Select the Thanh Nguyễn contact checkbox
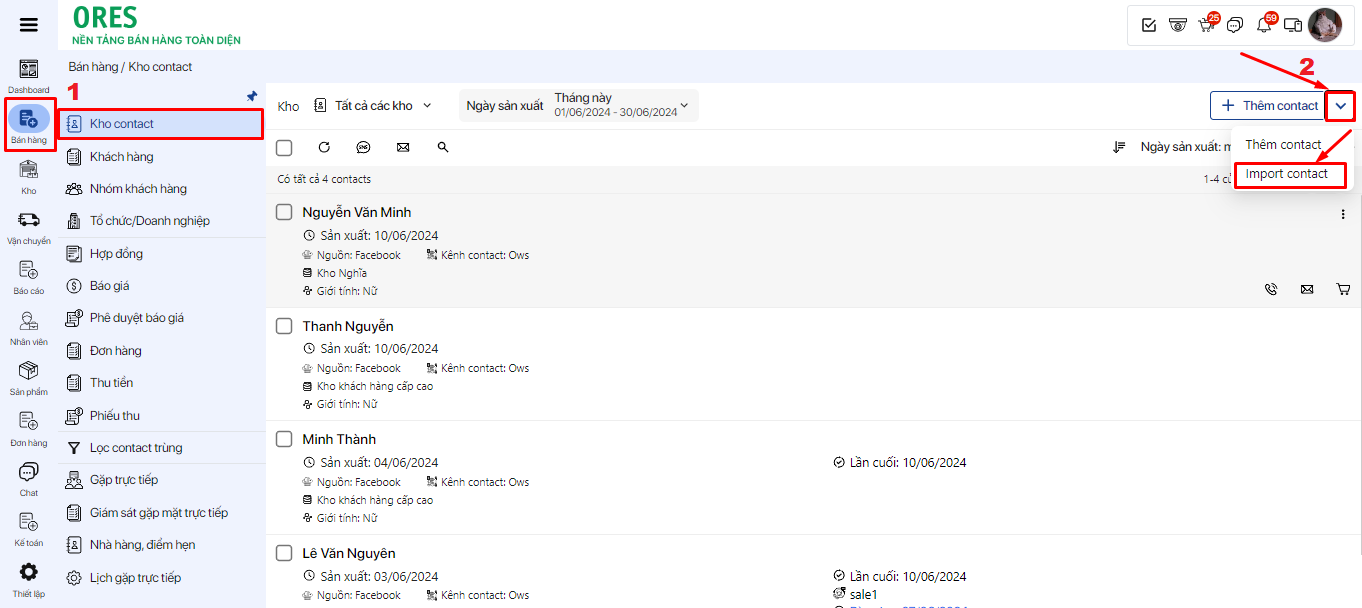 284,326
